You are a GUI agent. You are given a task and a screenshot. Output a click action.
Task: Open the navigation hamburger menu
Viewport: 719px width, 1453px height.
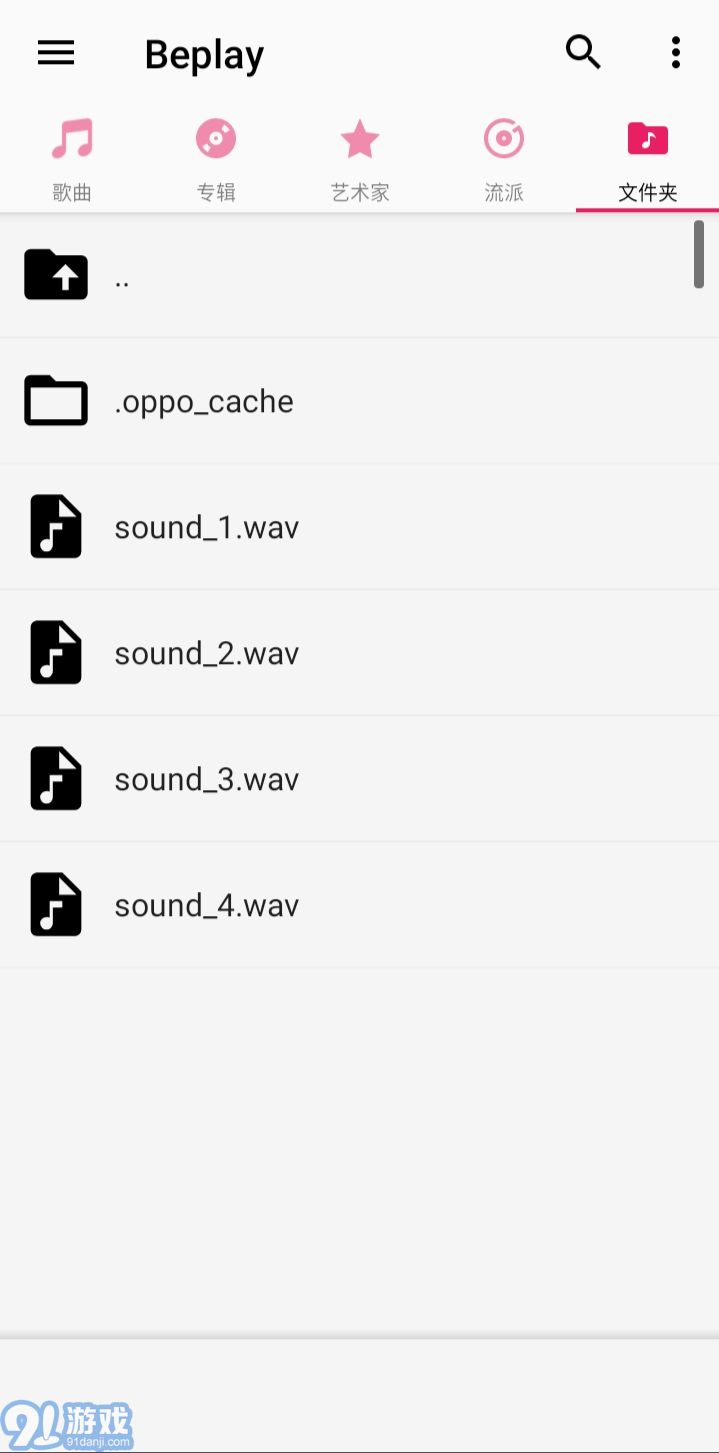click(56, 53)
